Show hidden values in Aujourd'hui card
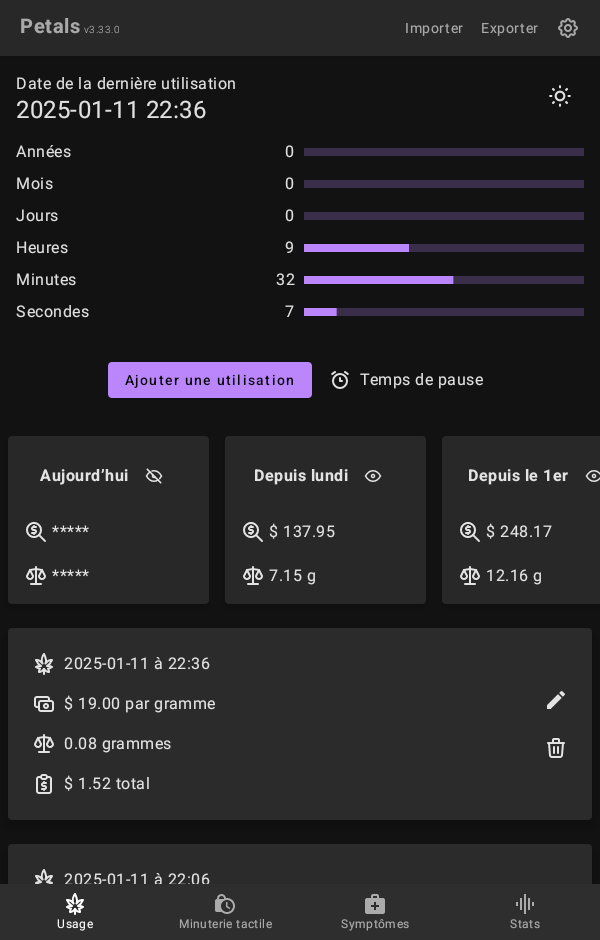Image resolution: width=600 pixels, height=940 pixels. pos(154,476)
